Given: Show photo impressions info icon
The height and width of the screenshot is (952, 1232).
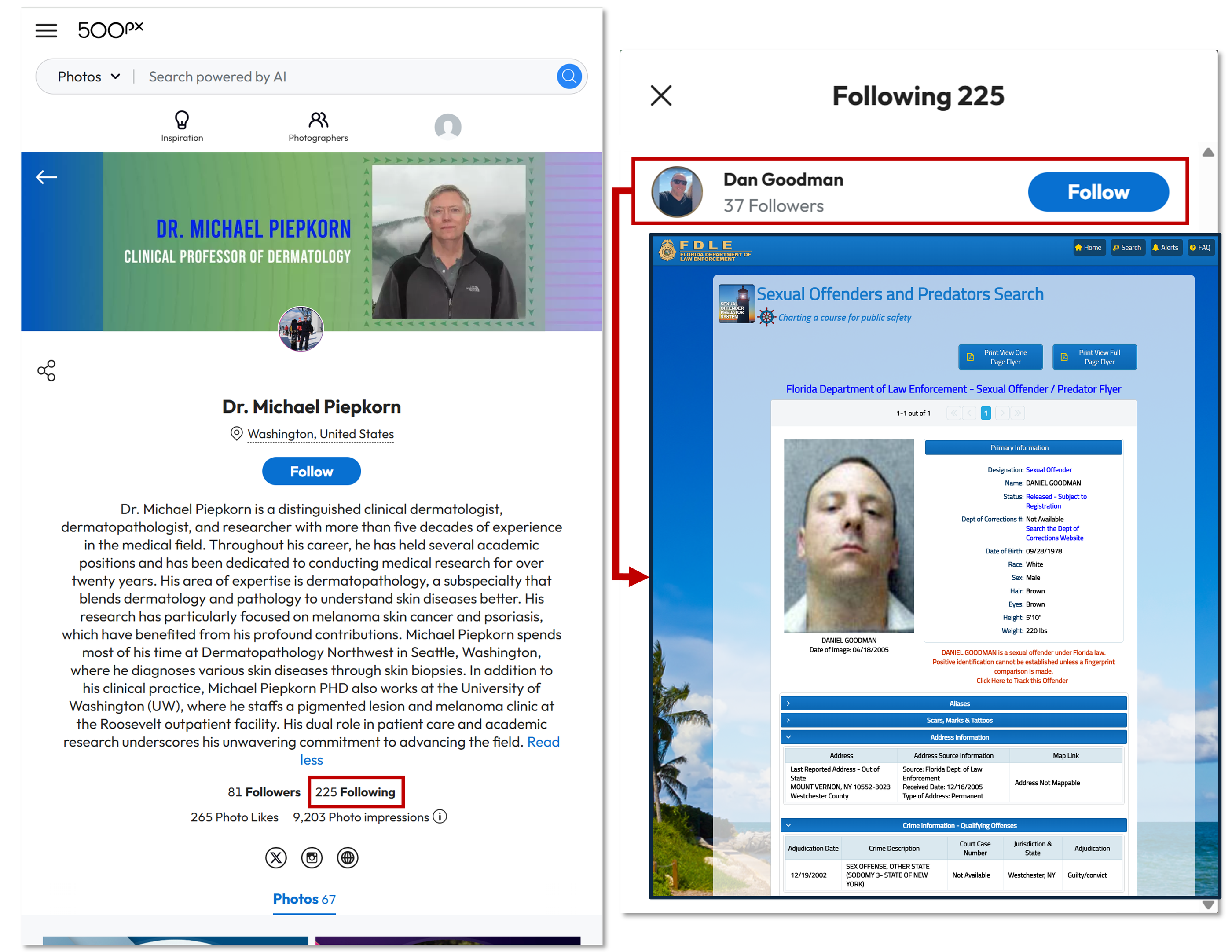Looking at the screenshot, I should (440, 817).
